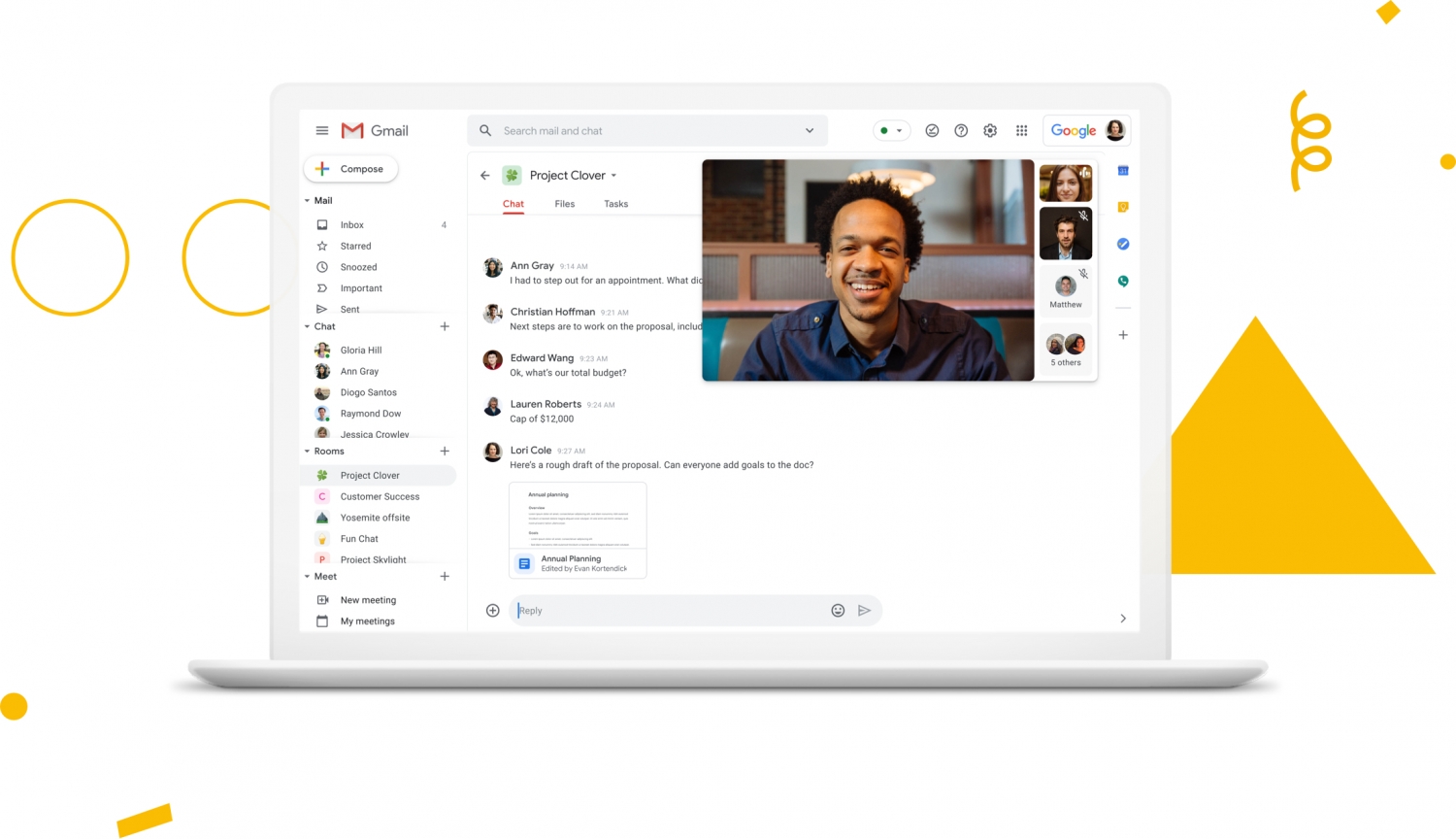Insert an emoji in the reply field
The image size is (1456, 839).
tap(838, 610)
